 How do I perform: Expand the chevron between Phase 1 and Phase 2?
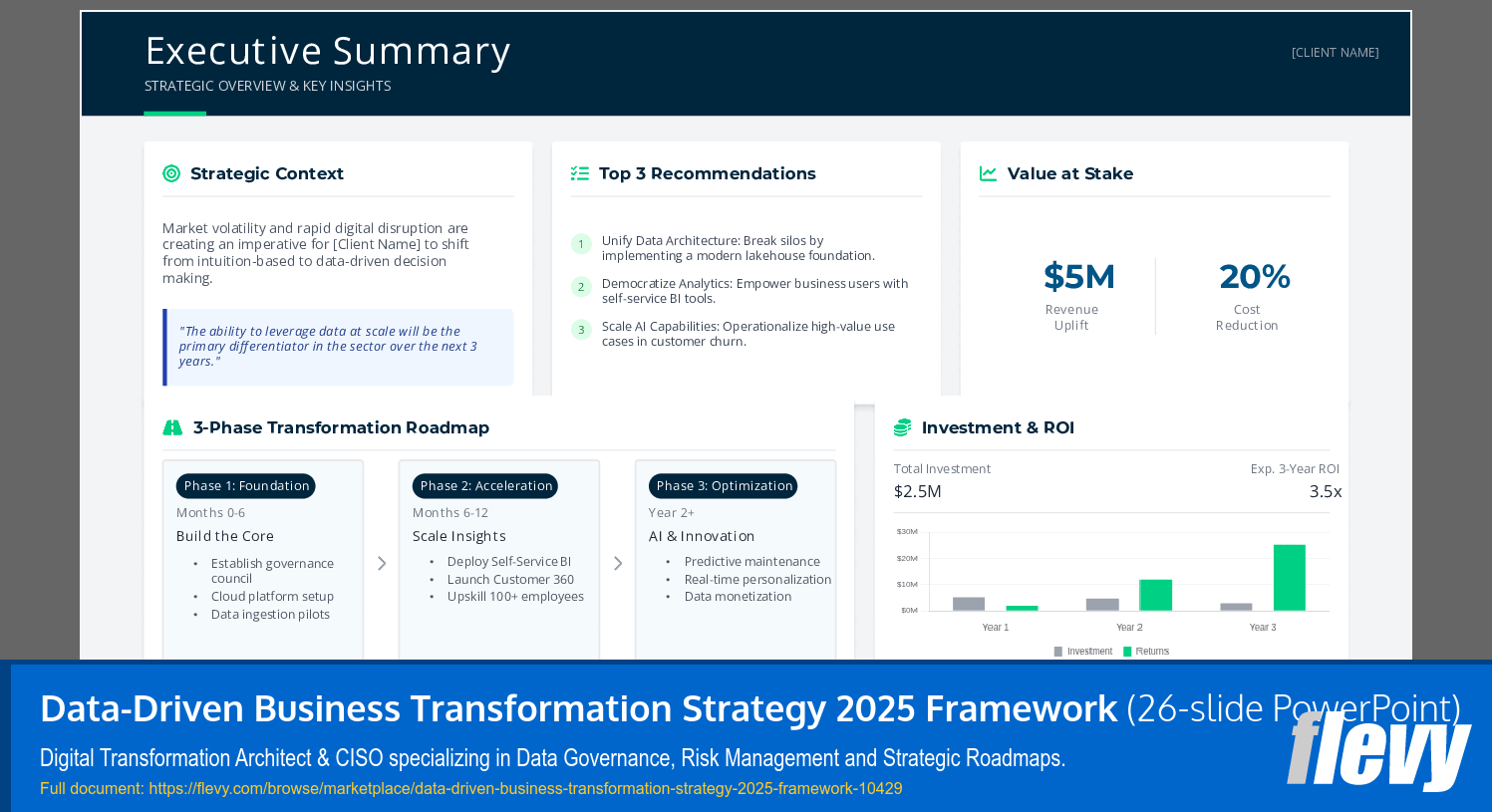click(x=382, y=563)
